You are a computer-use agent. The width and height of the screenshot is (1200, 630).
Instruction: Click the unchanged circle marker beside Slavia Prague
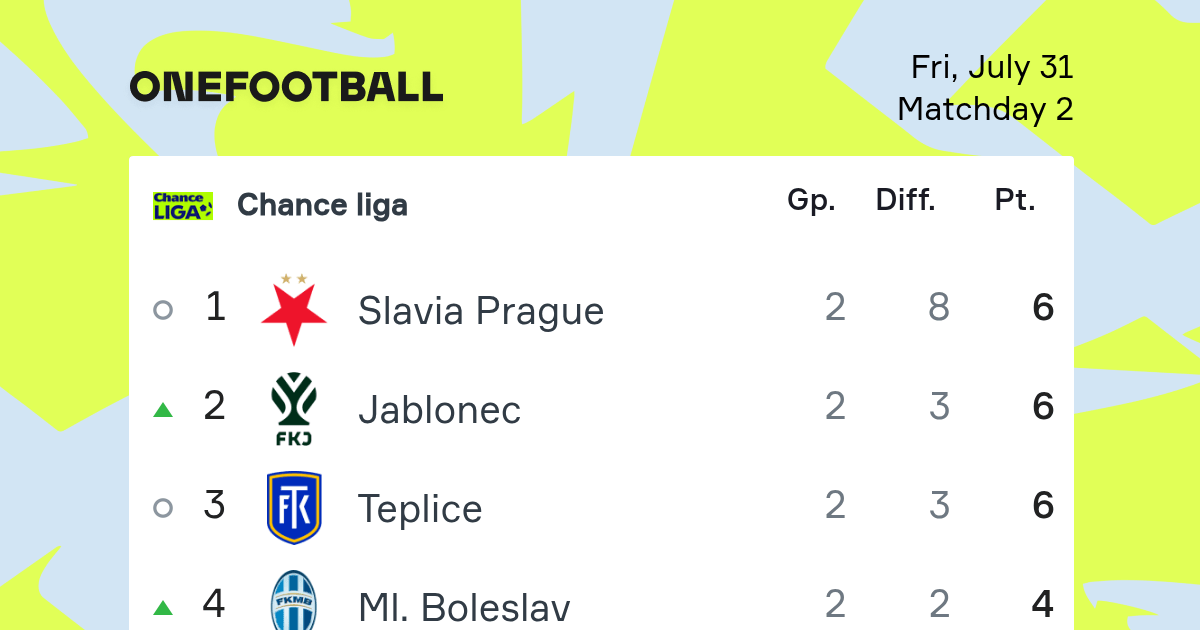point(163,310)
